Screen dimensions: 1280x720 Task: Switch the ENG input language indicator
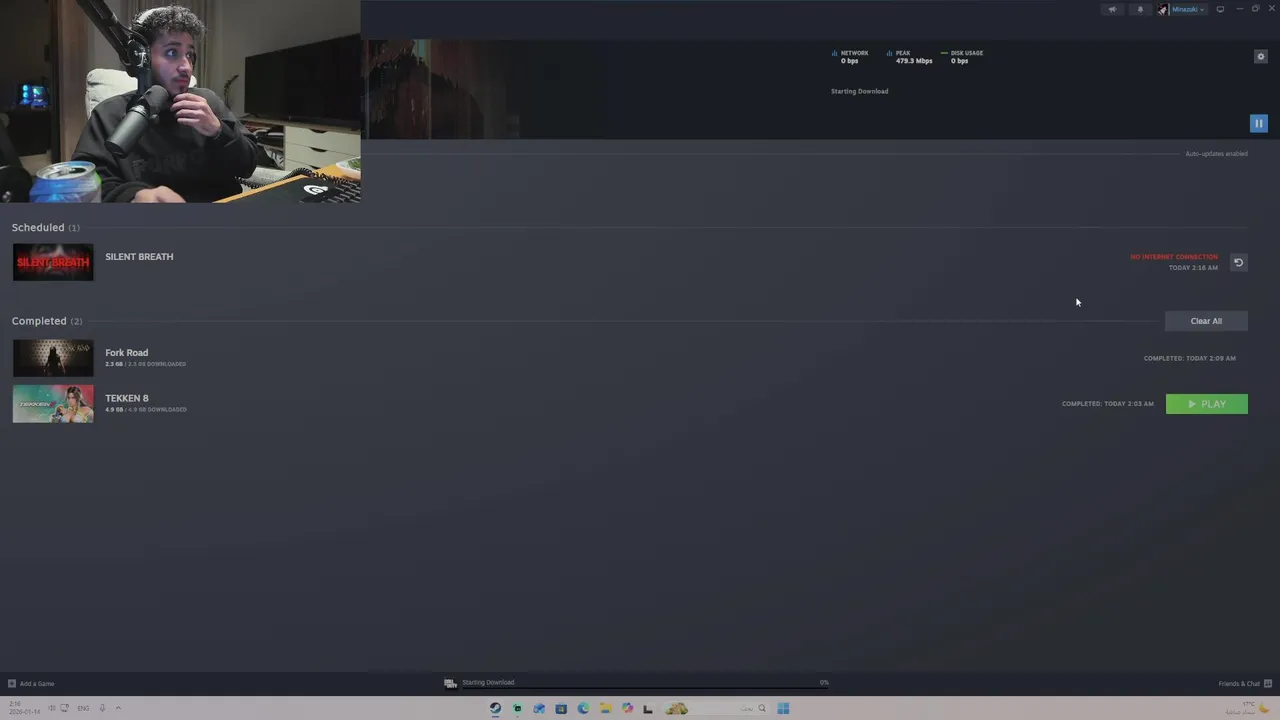pos(83,708)
